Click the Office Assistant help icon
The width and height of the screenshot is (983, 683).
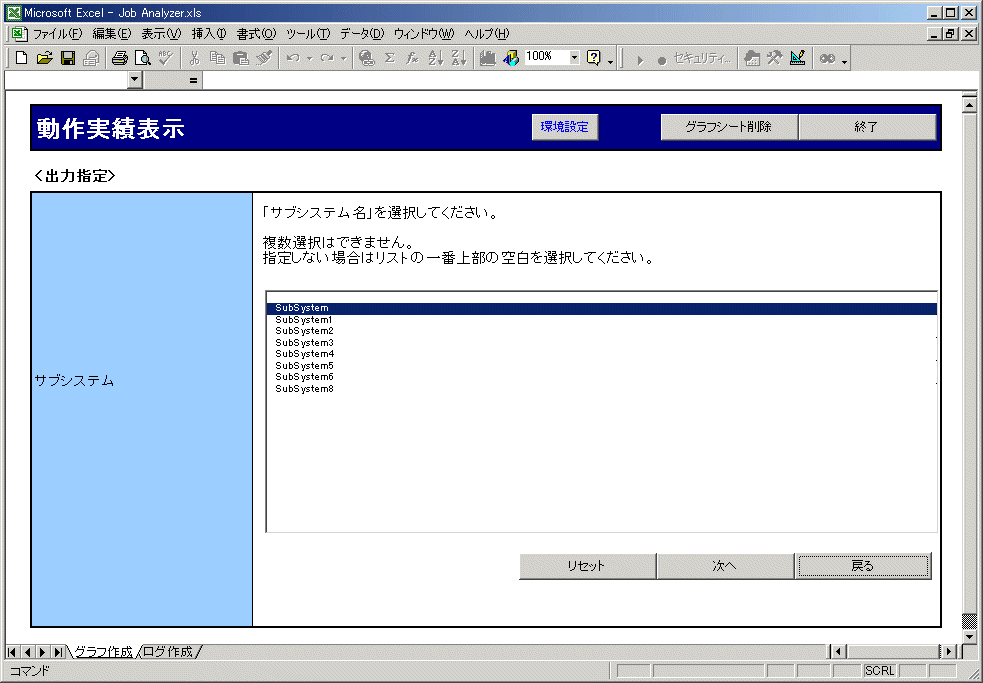[594, 58]
